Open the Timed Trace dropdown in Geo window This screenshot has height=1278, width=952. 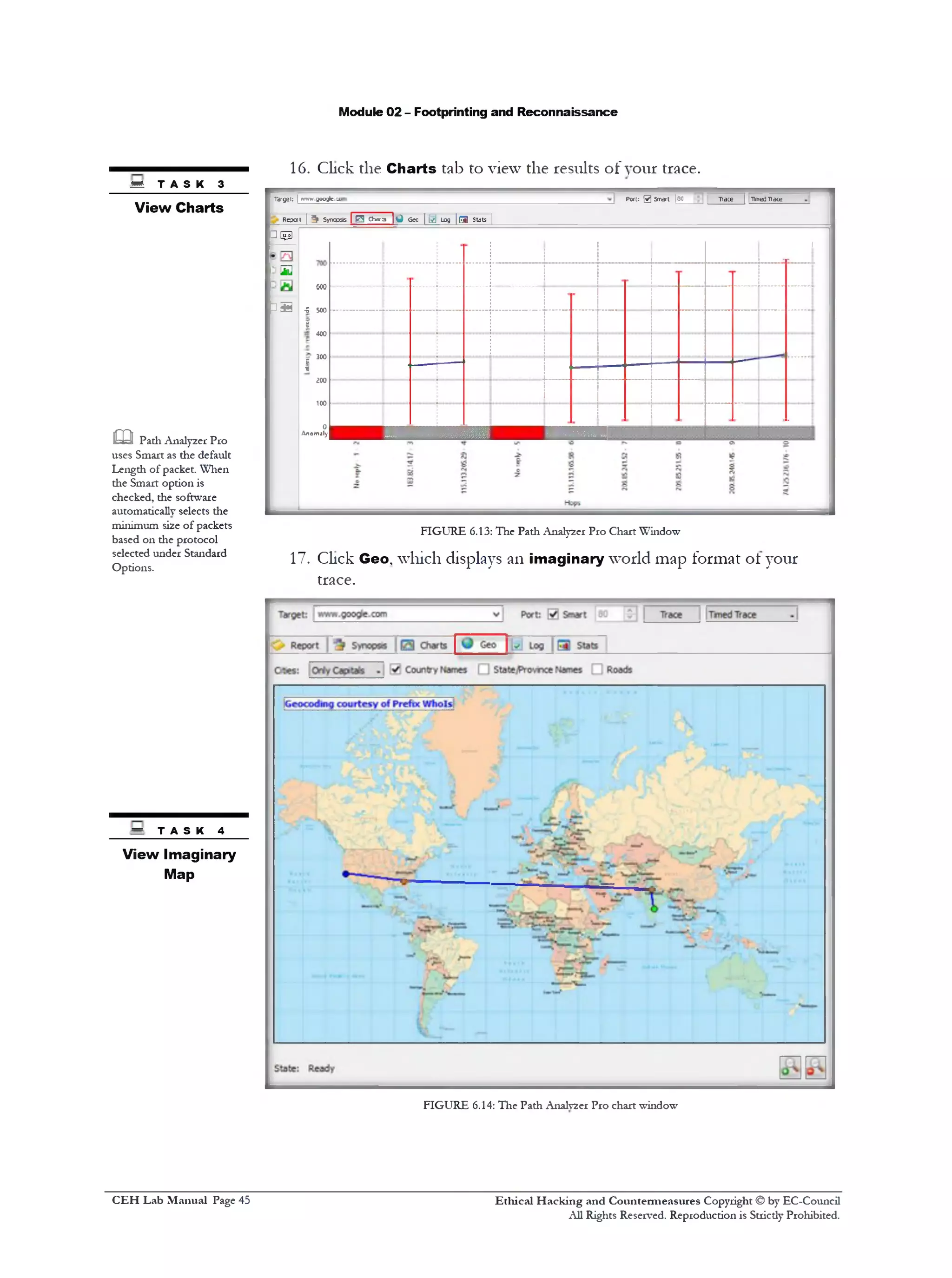(x=792, y=615)
